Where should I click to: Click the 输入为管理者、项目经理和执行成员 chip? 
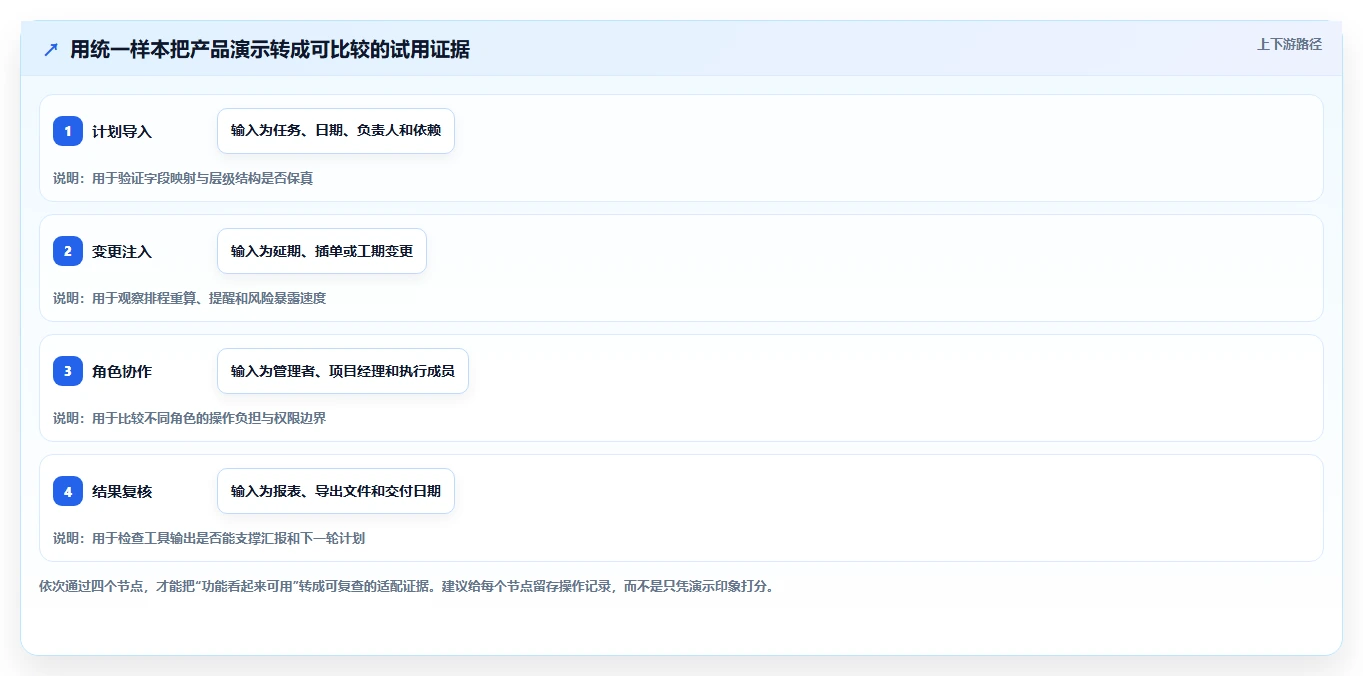(x=343, y=371)
